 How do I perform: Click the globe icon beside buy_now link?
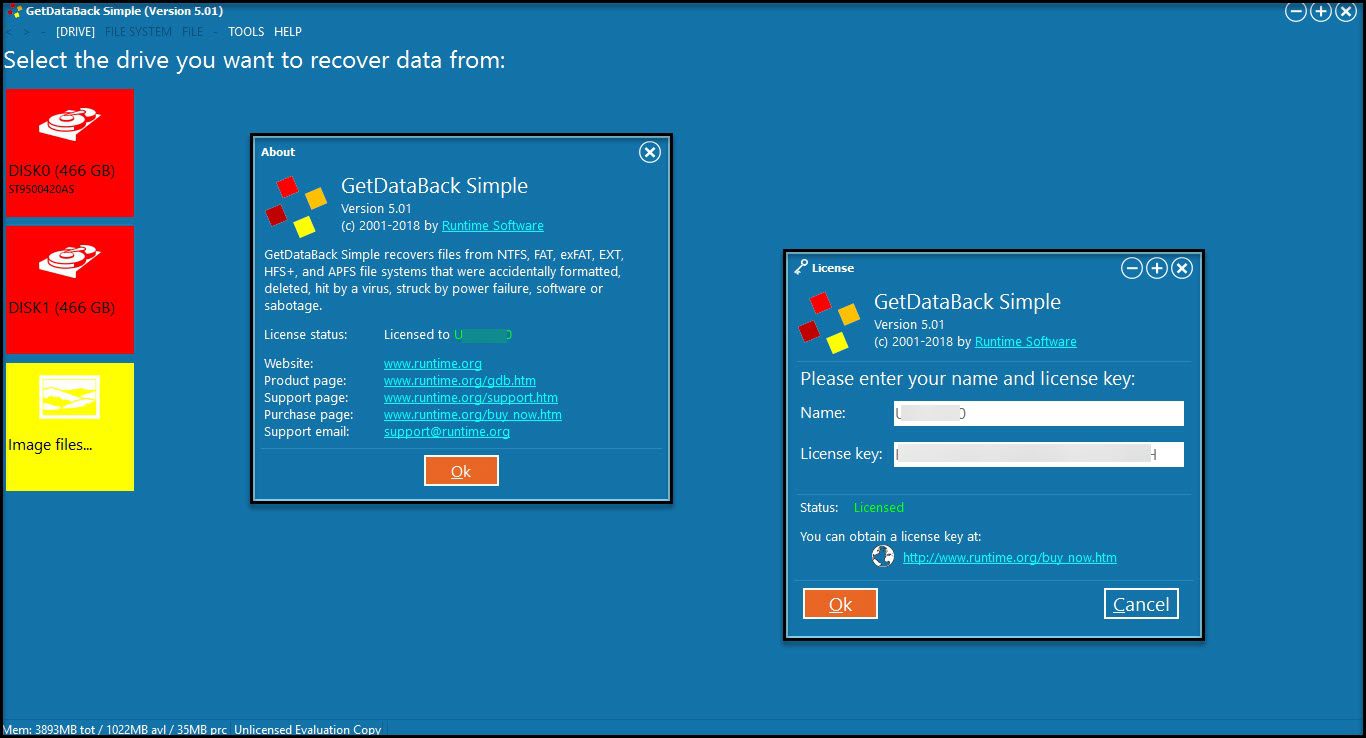click(883, 556)
